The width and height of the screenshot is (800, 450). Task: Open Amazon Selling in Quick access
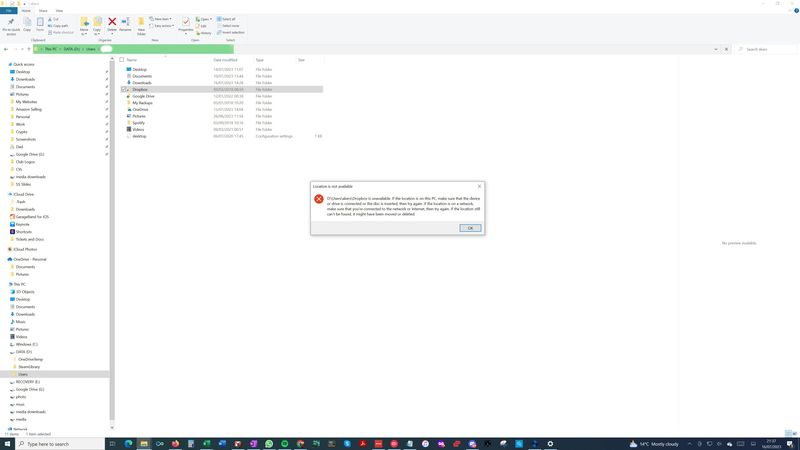(x=29, y=109)
